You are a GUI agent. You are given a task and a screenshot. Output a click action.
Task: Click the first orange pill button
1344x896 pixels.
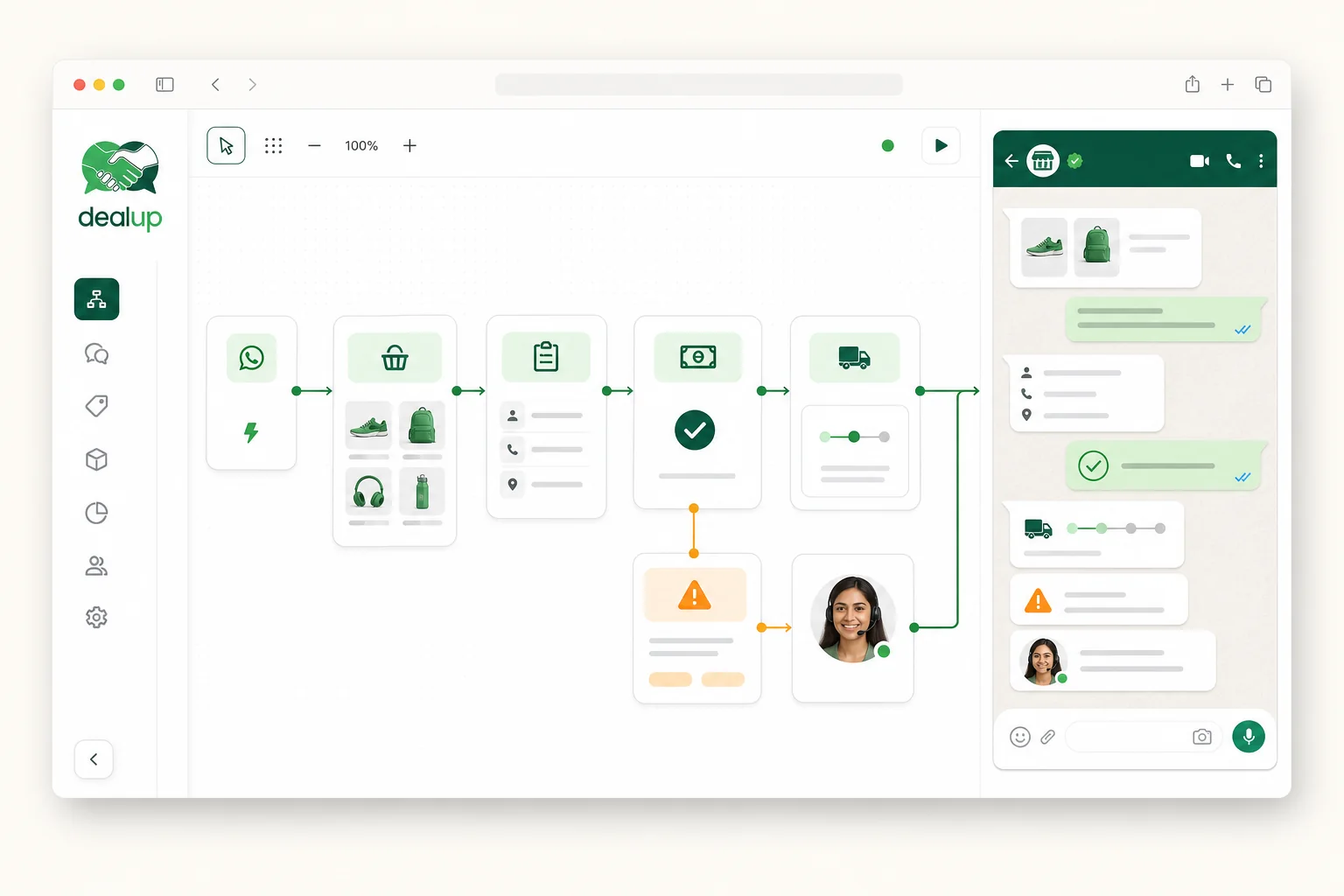(670, 679)
